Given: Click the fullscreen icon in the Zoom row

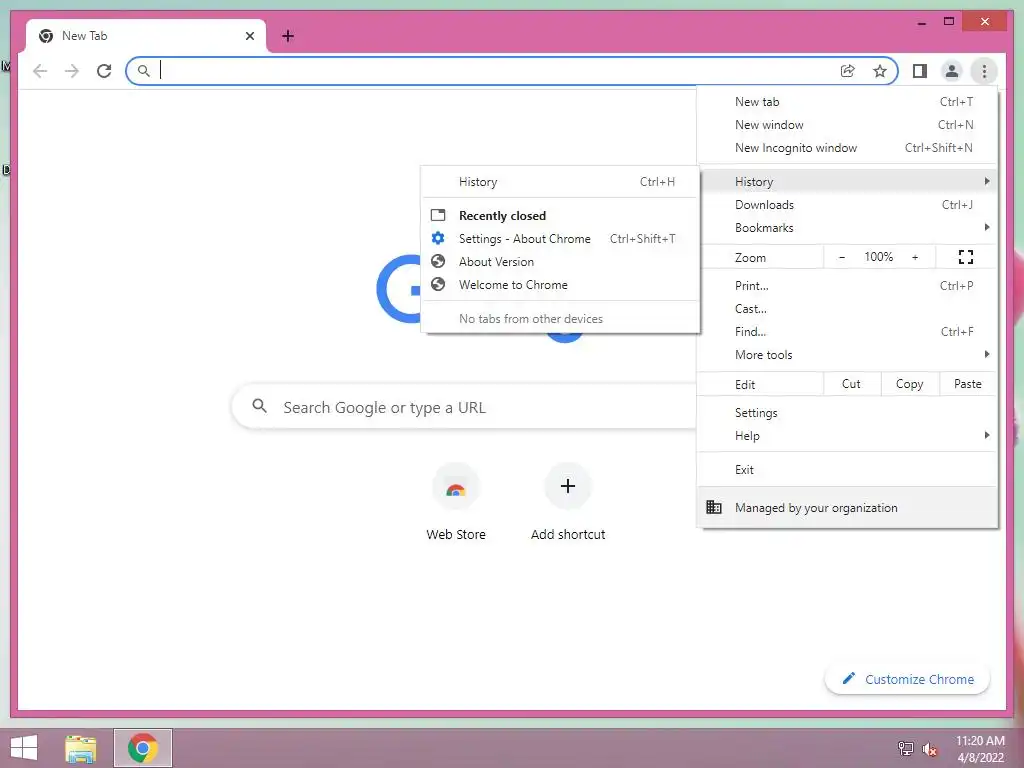Looking at the screenshot, I should pos(965,257).
